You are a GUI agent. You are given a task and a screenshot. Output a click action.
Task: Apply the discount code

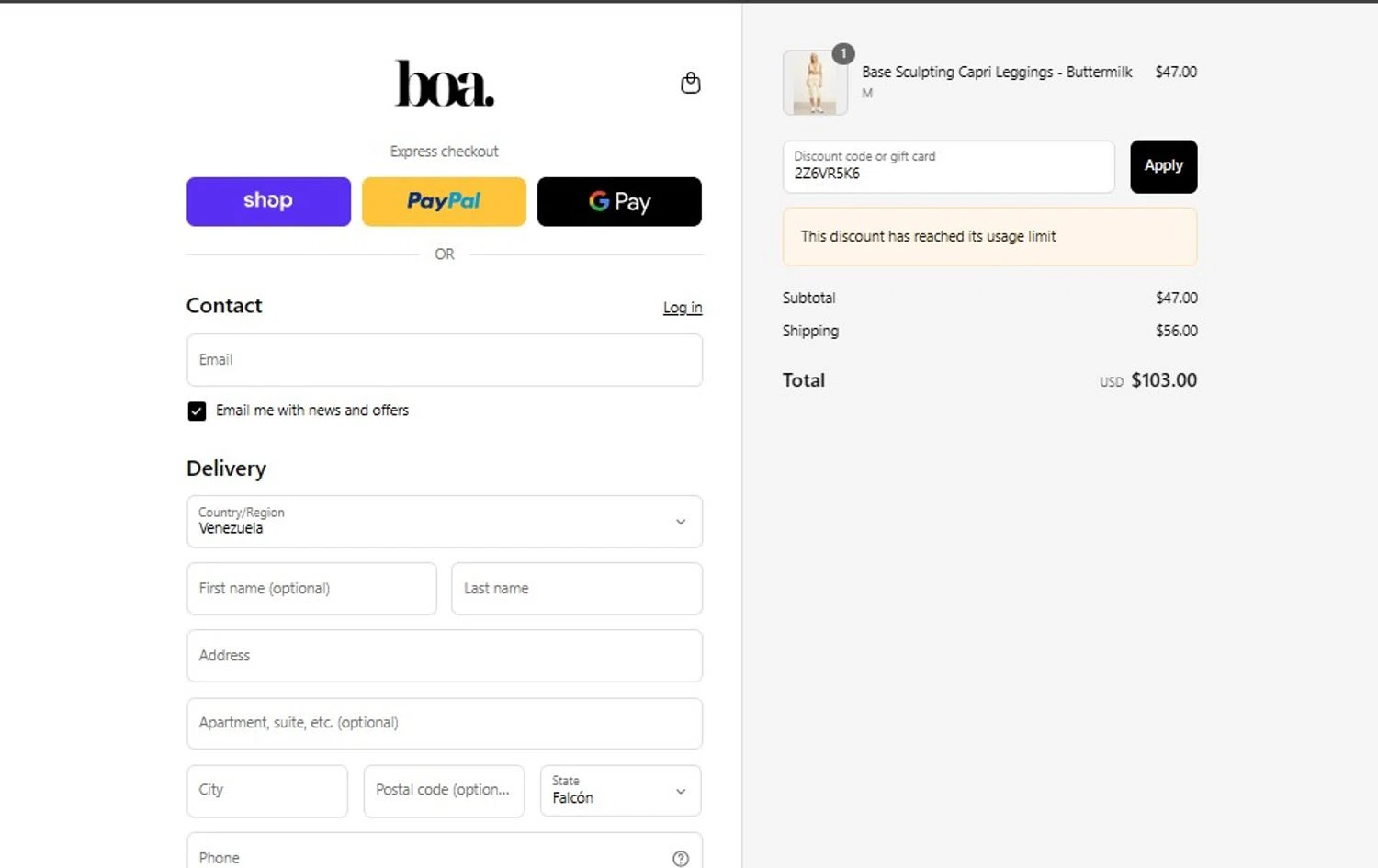coord(1164,166)
